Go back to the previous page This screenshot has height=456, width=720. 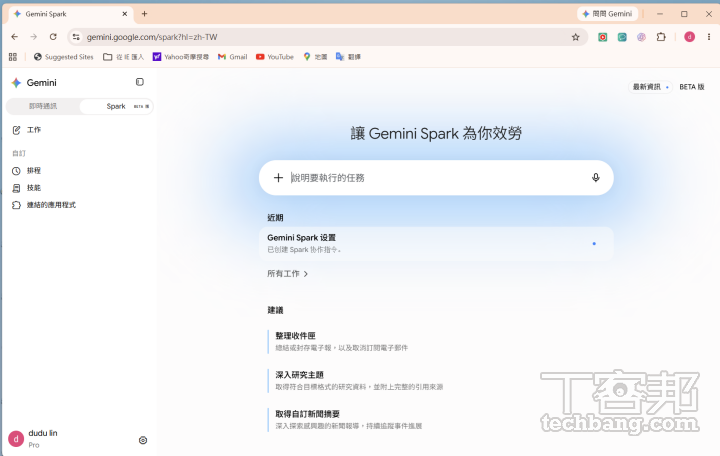(x=15, y=37)
